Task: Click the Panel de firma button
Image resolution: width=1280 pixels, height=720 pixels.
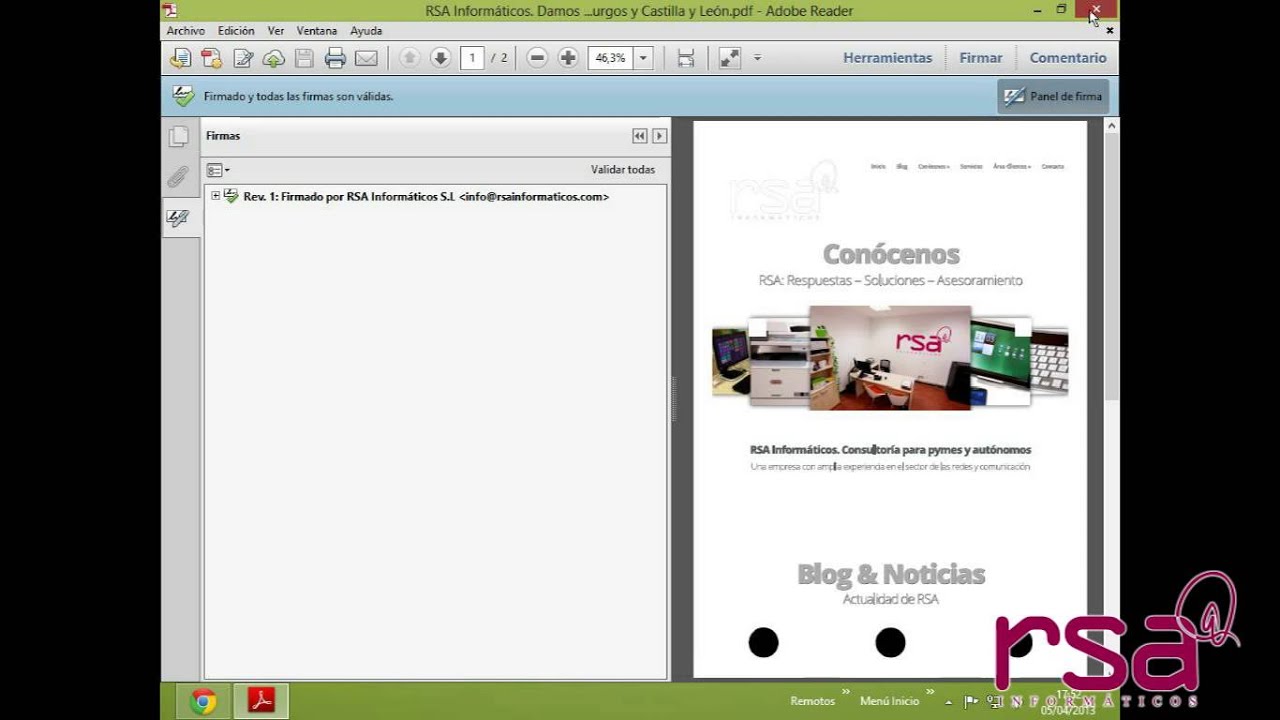Action: tap(1053, 96)
